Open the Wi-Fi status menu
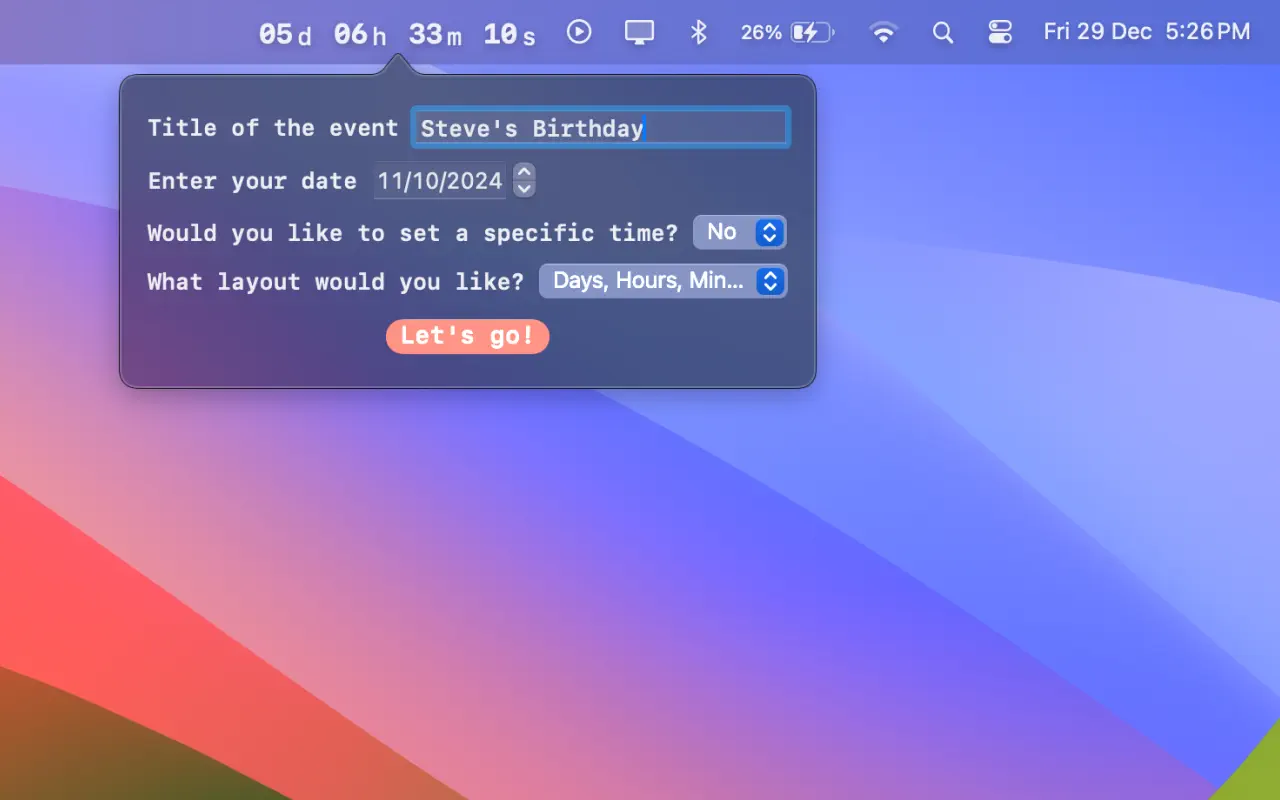1280x800 pixels. [882, 33]
